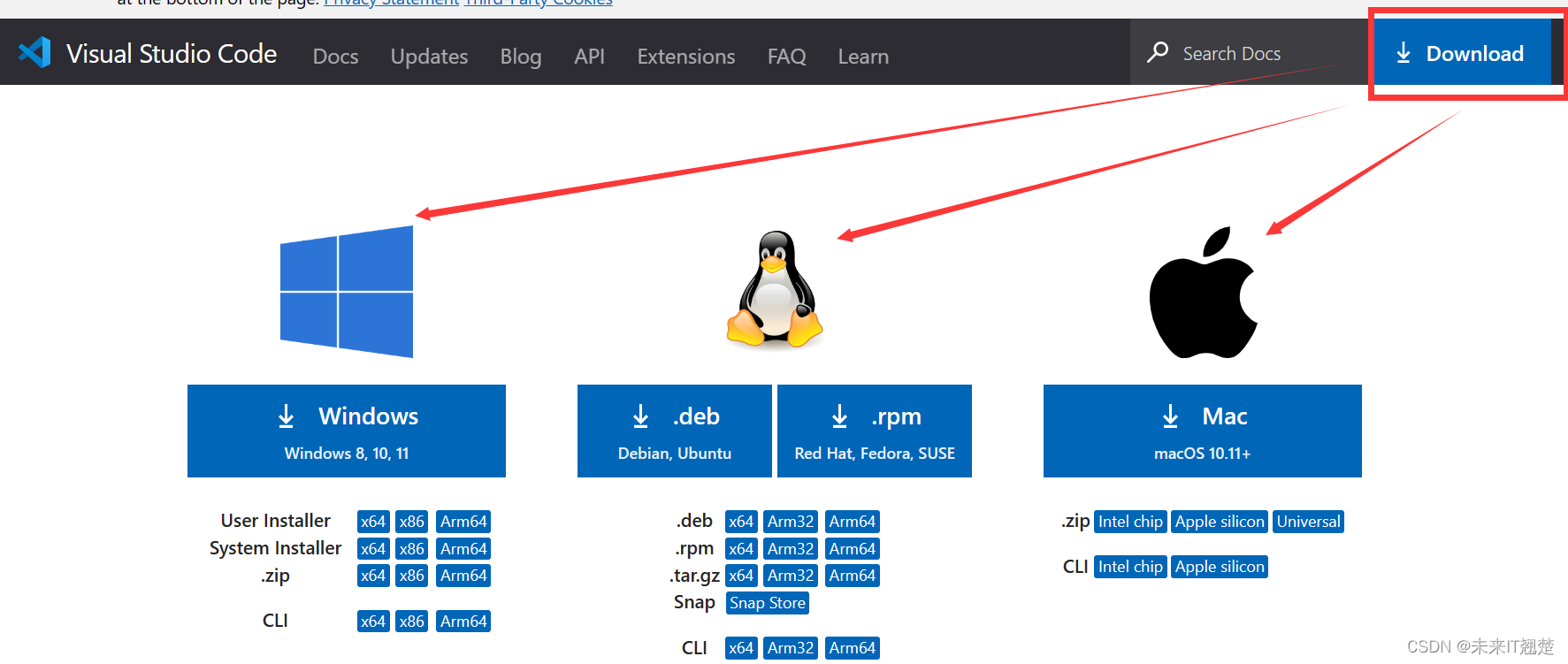
Task: Click the large Windows logo image
Action: 347,292
